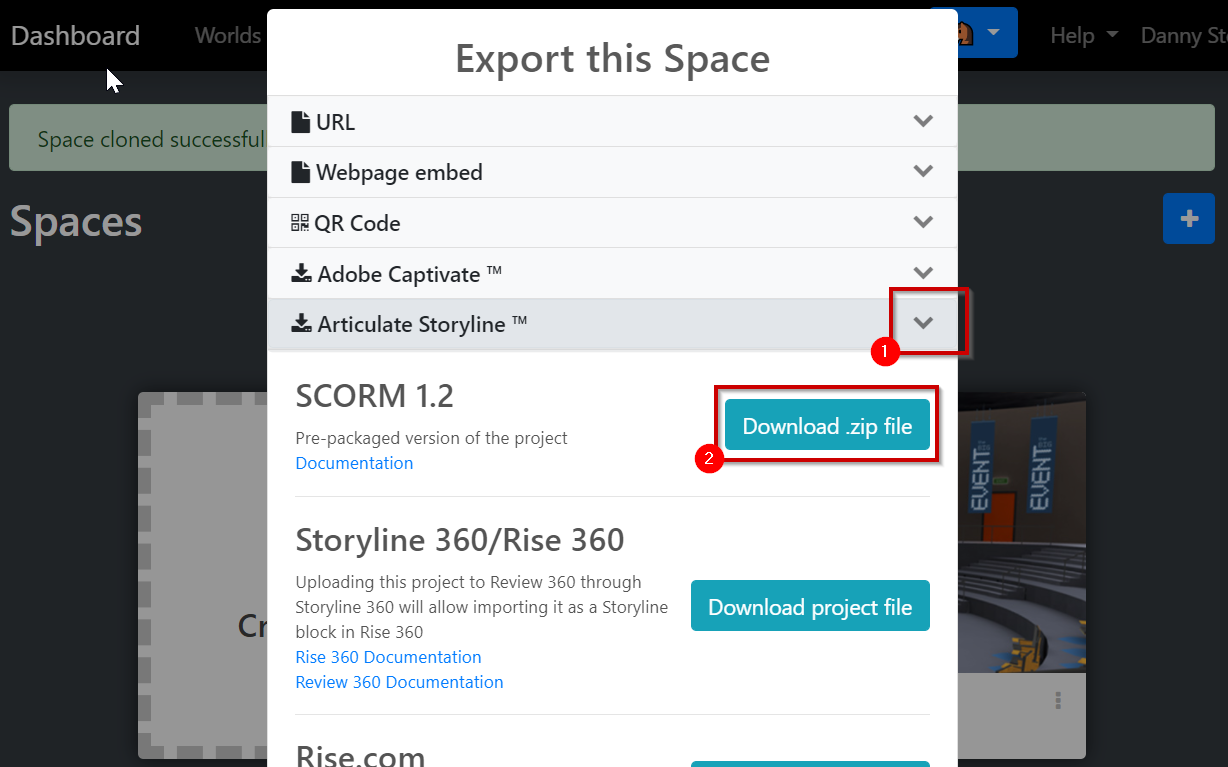
Task: Select the Adobe Captivate export row
Action: [x=612, y=273]
